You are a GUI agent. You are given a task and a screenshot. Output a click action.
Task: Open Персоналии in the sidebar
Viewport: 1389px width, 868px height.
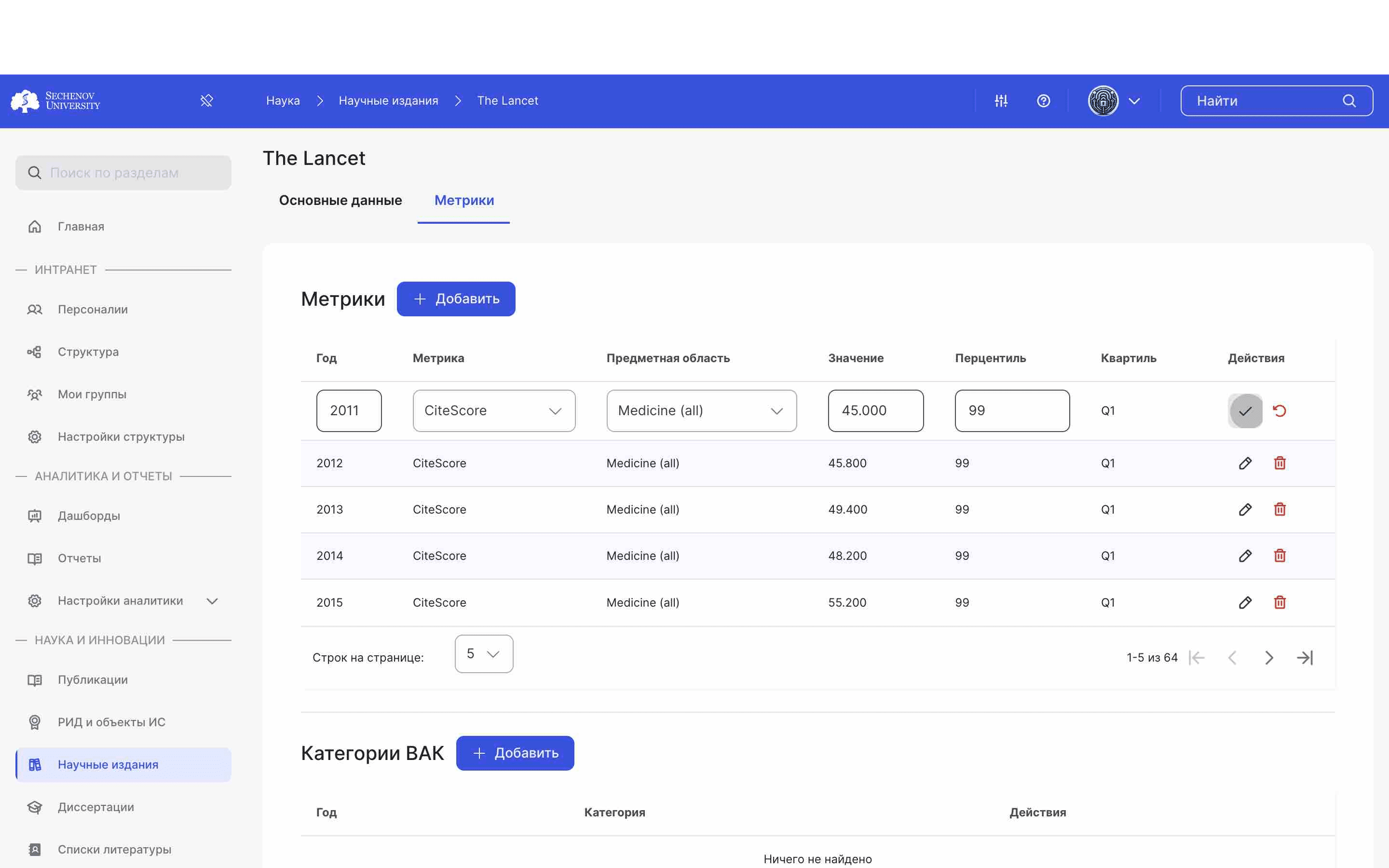tap(123, 310)
